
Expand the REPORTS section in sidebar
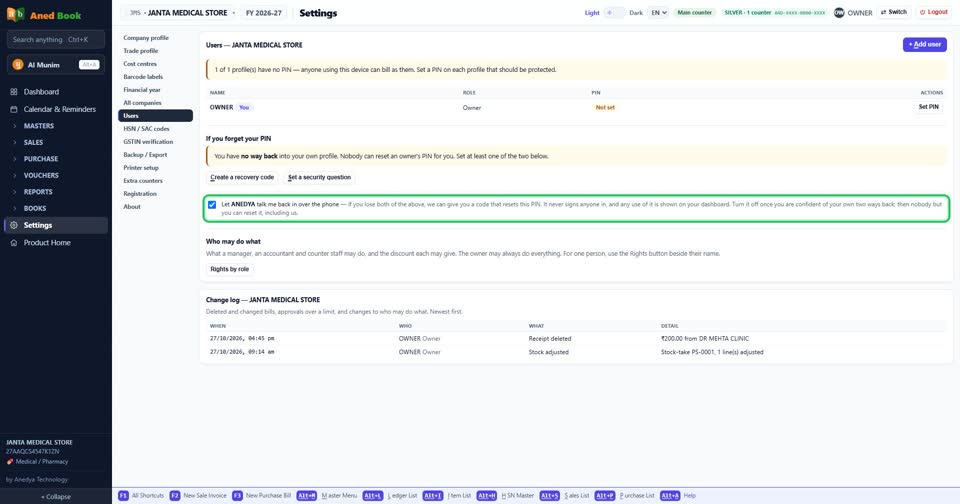pos(38,192)
